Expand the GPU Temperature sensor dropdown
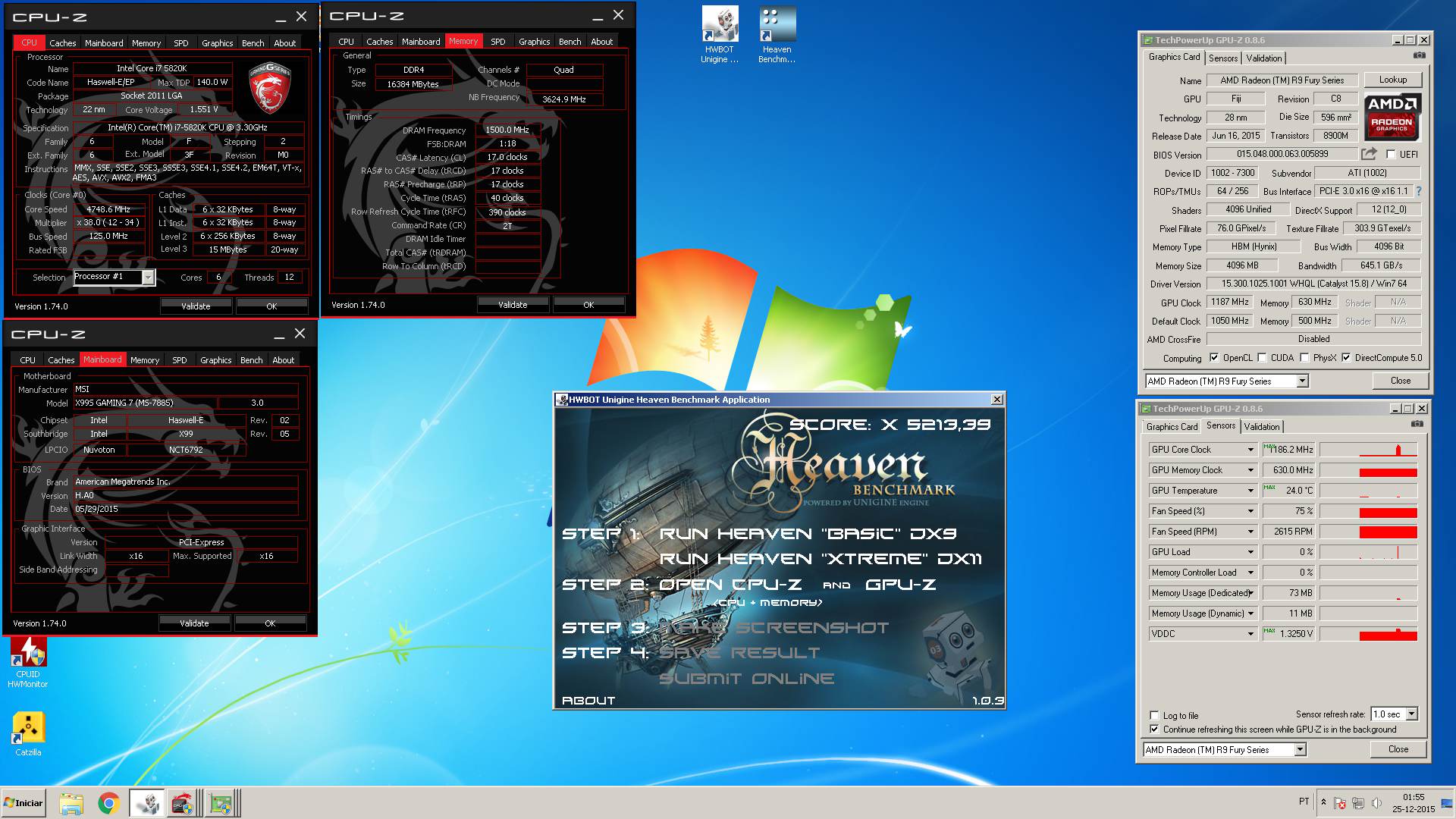1456x819 pixels. tap(1250, 491)
